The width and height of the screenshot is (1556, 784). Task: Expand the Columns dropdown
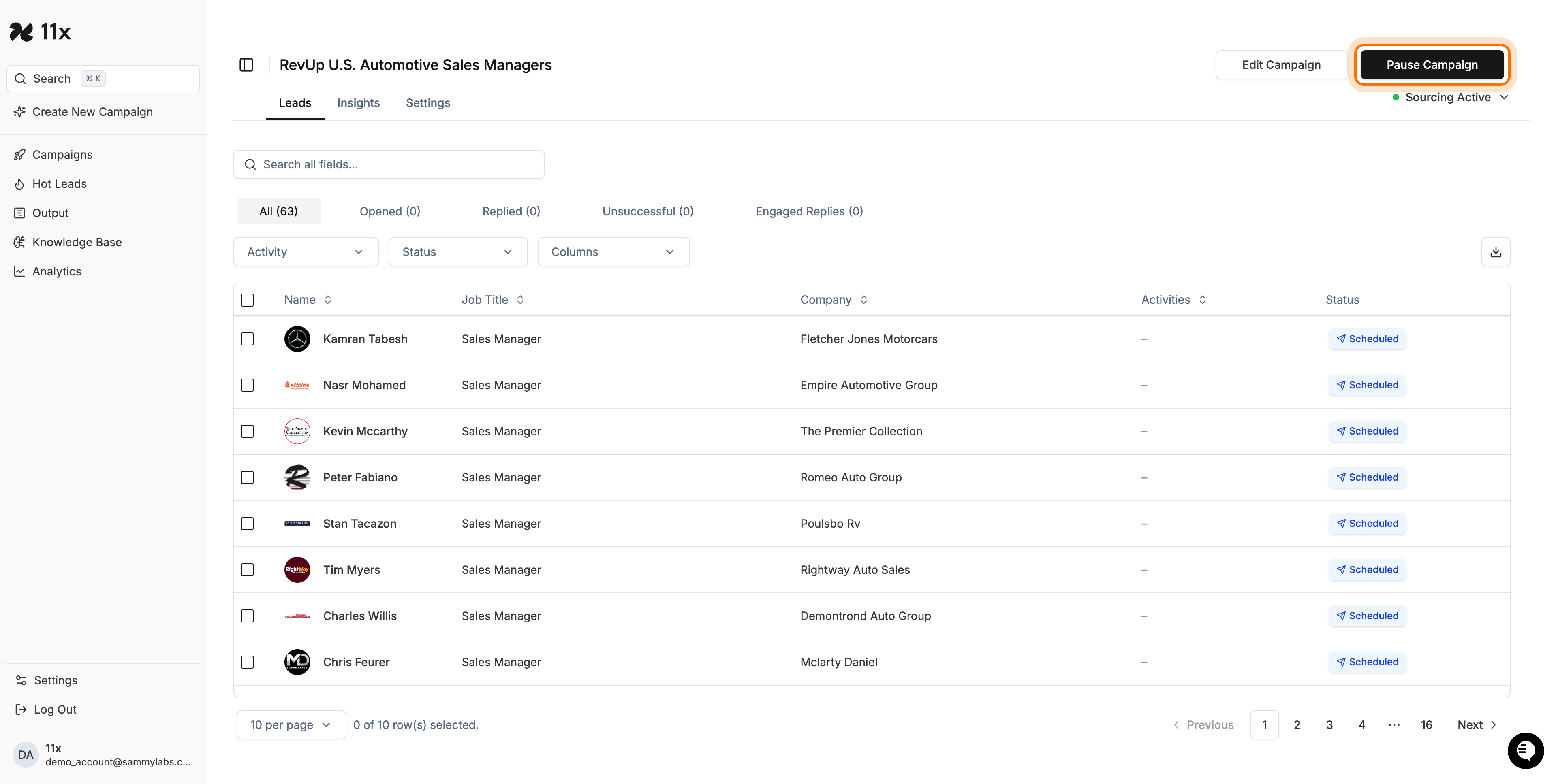[x=613, y=251]
